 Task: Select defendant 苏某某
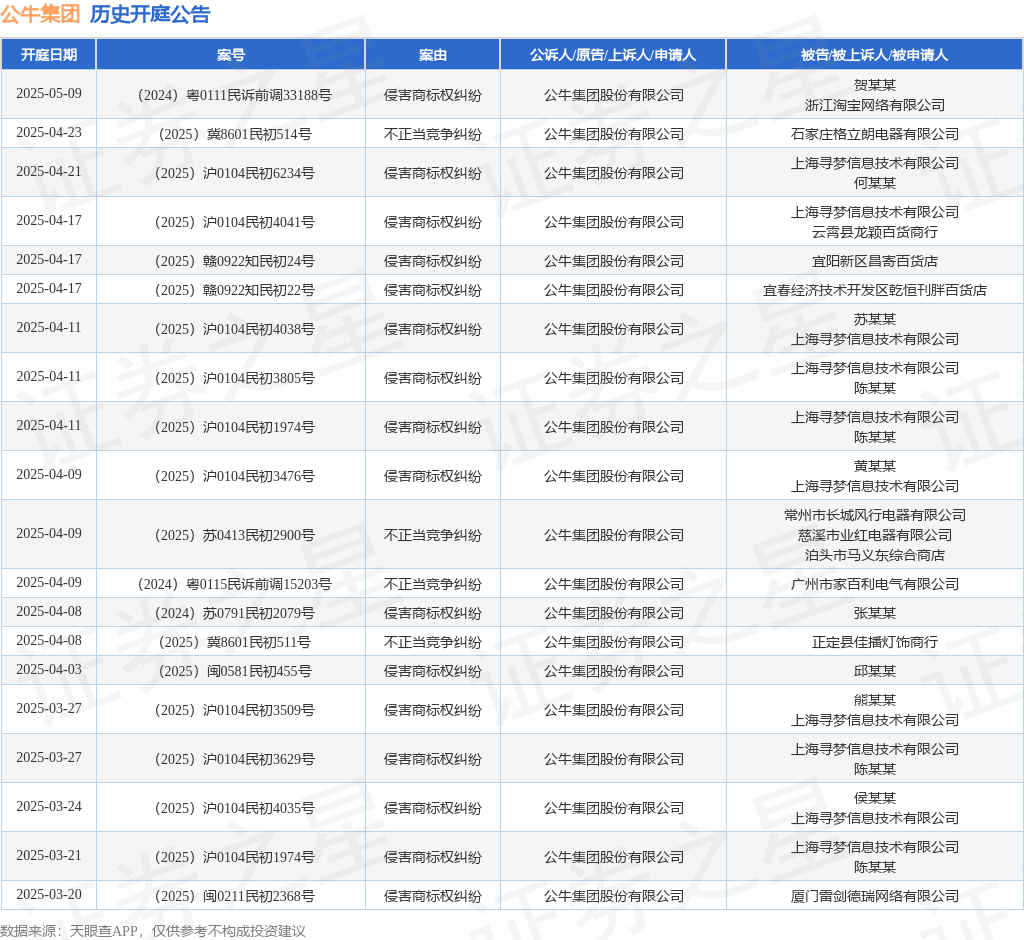point(874,319)
